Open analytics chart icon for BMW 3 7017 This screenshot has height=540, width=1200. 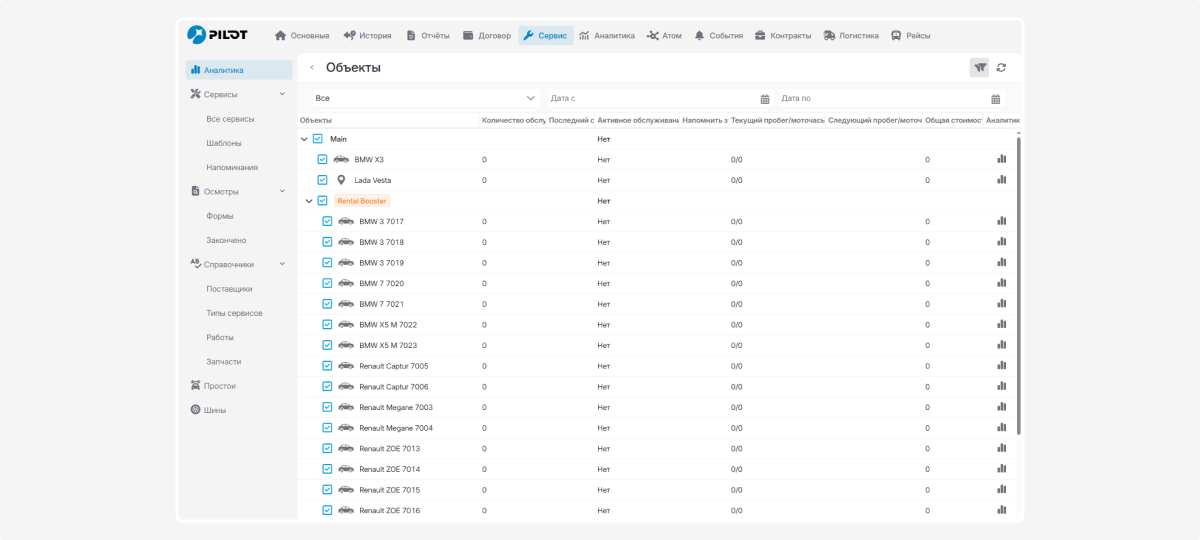1001,221
